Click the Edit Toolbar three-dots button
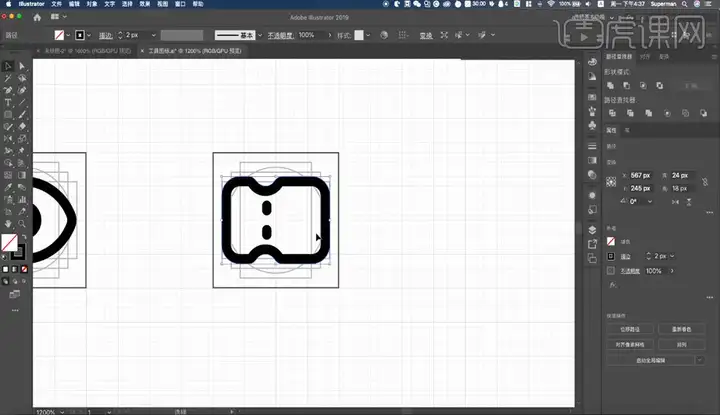Viewport: 720px width, 415px height. (x=15, y=310)
